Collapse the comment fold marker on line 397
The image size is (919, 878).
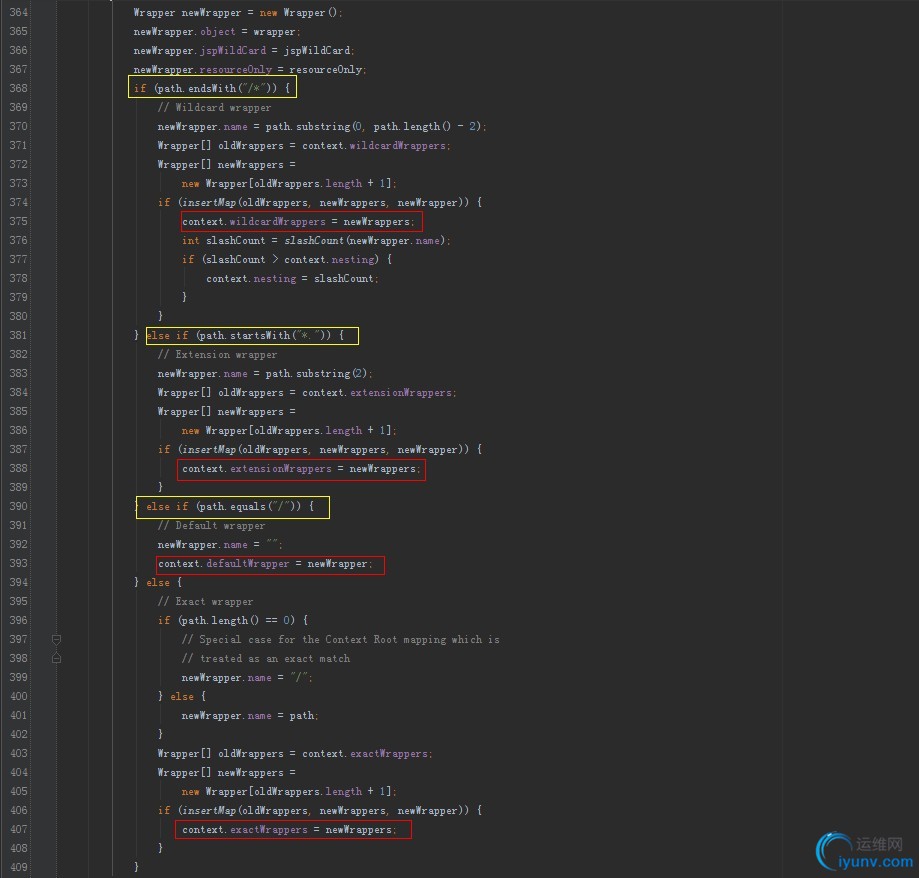57,639
